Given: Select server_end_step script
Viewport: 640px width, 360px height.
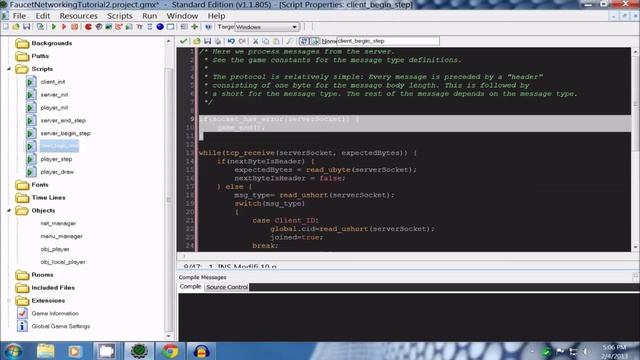Looking at the screenshot, I should pyautogui.click(x=63, y=120).
